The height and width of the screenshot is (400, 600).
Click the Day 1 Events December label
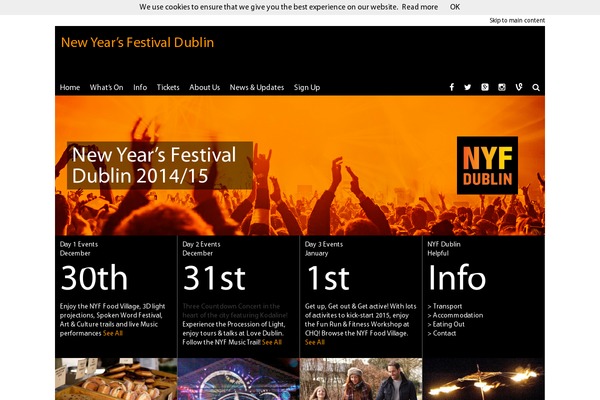pos(79,249)
